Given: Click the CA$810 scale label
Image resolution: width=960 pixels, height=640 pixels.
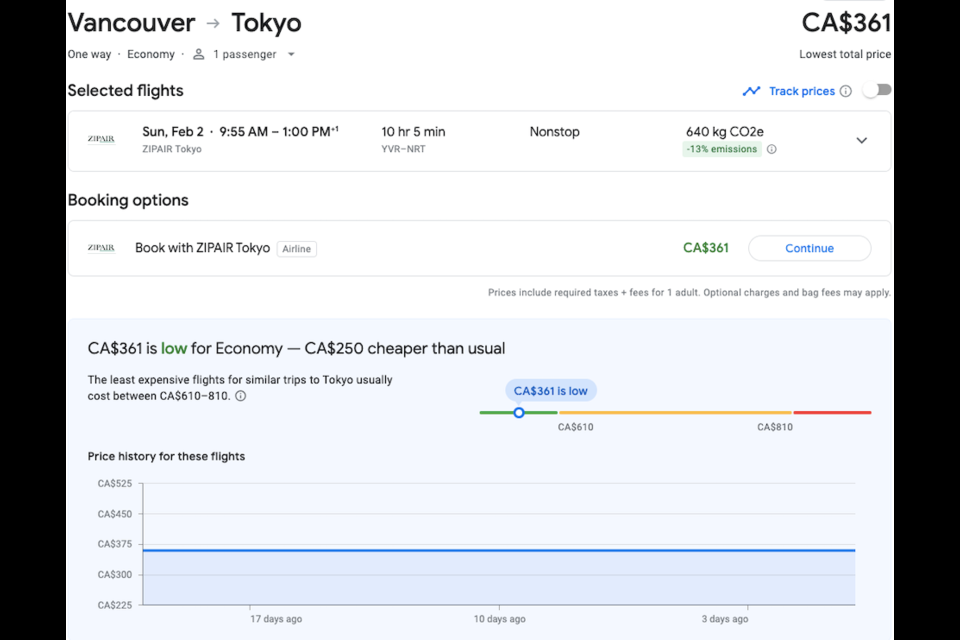Looking at the screenshot, I should [x=775, y=427].
